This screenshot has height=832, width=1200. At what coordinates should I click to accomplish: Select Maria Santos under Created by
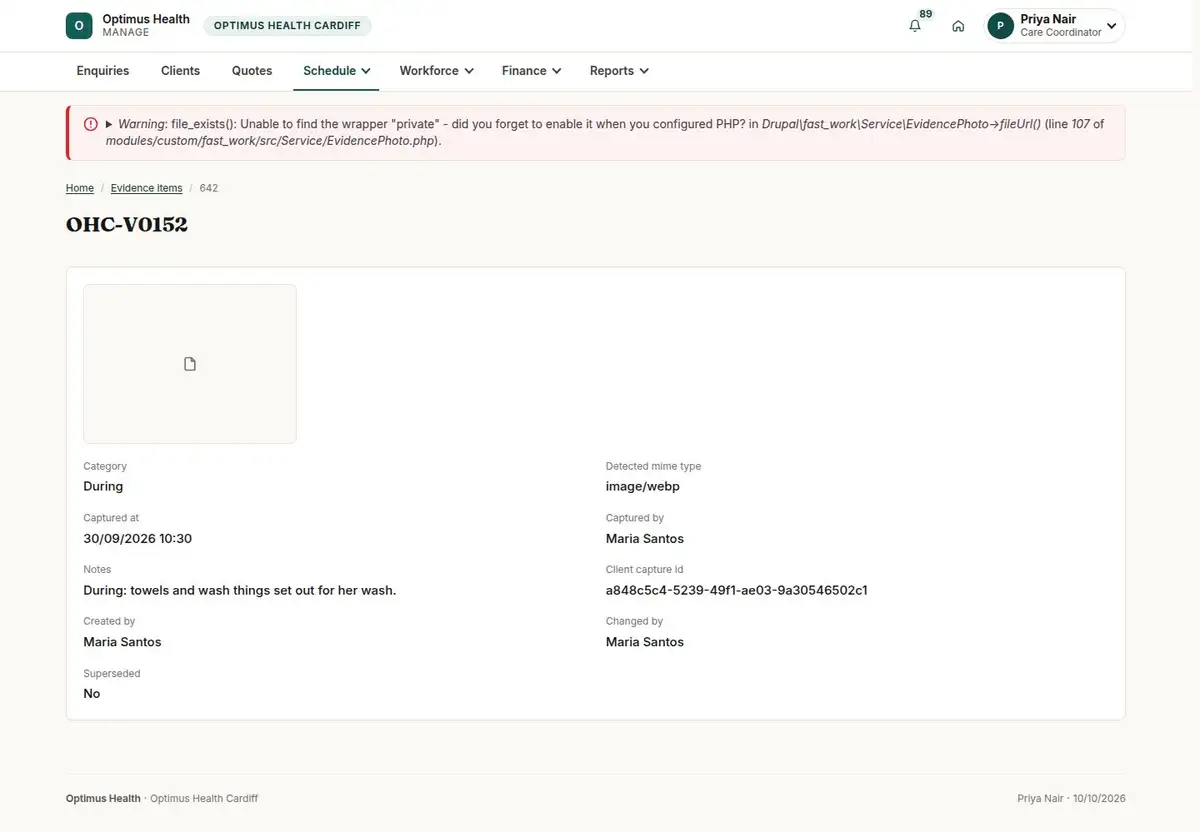122,642
